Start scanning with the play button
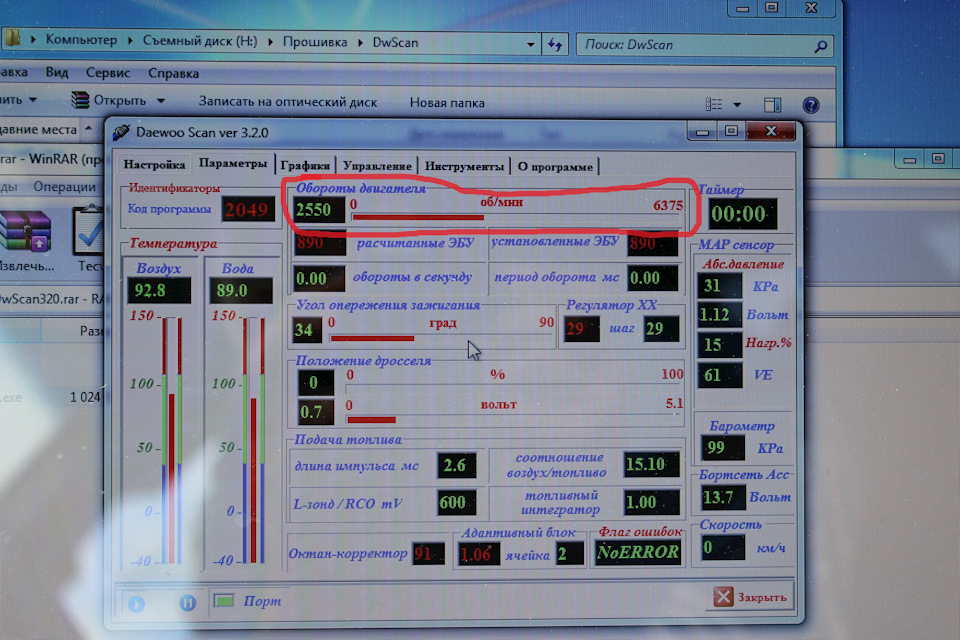Image resolution: width=960 pixels, height=640 pixels. (137, 604)
